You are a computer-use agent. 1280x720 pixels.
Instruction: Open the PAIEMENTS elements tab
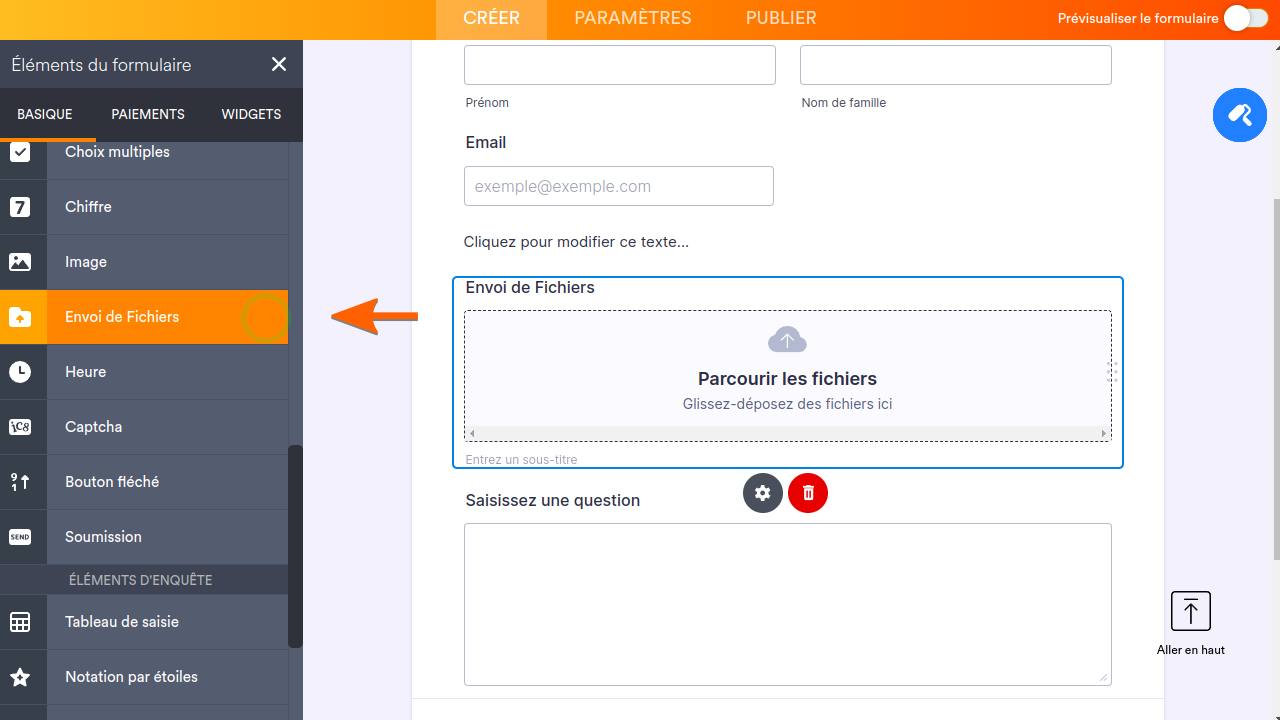[x=148, y=114]
